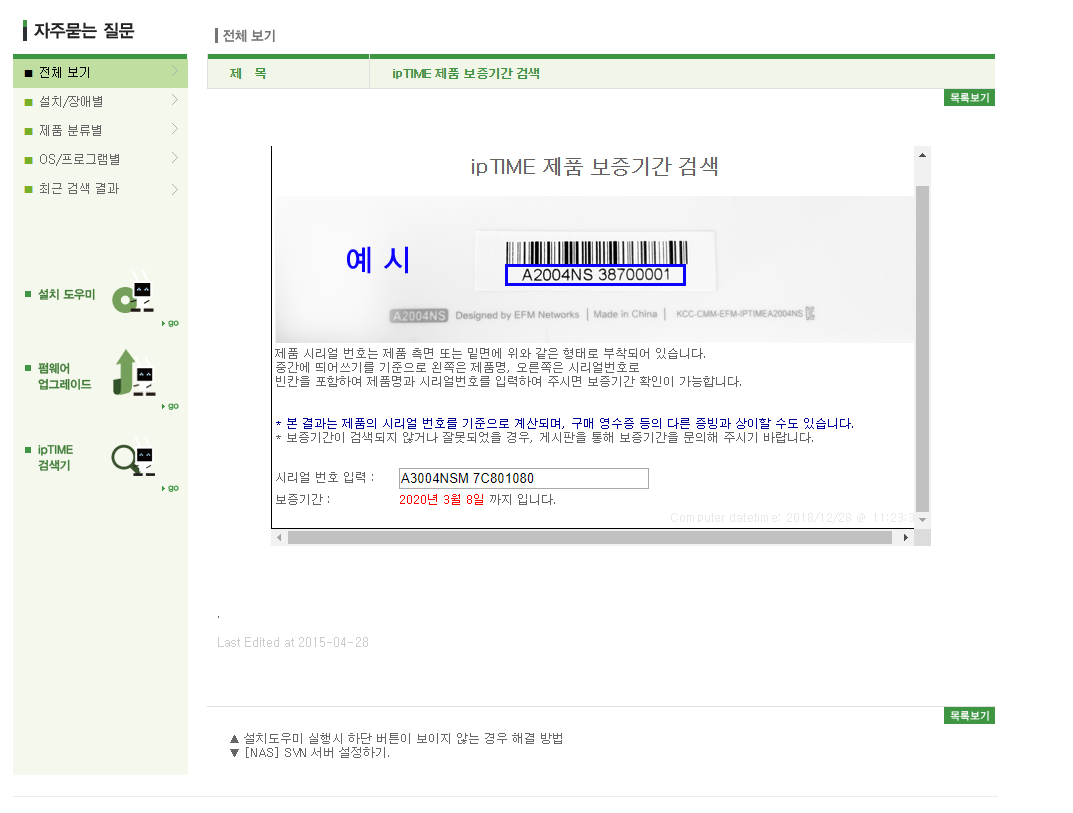The width and height of the screenshot is (1073, 813).
Task: Click the horizontal scroll right arrow
Action: (x=906, y=538)
